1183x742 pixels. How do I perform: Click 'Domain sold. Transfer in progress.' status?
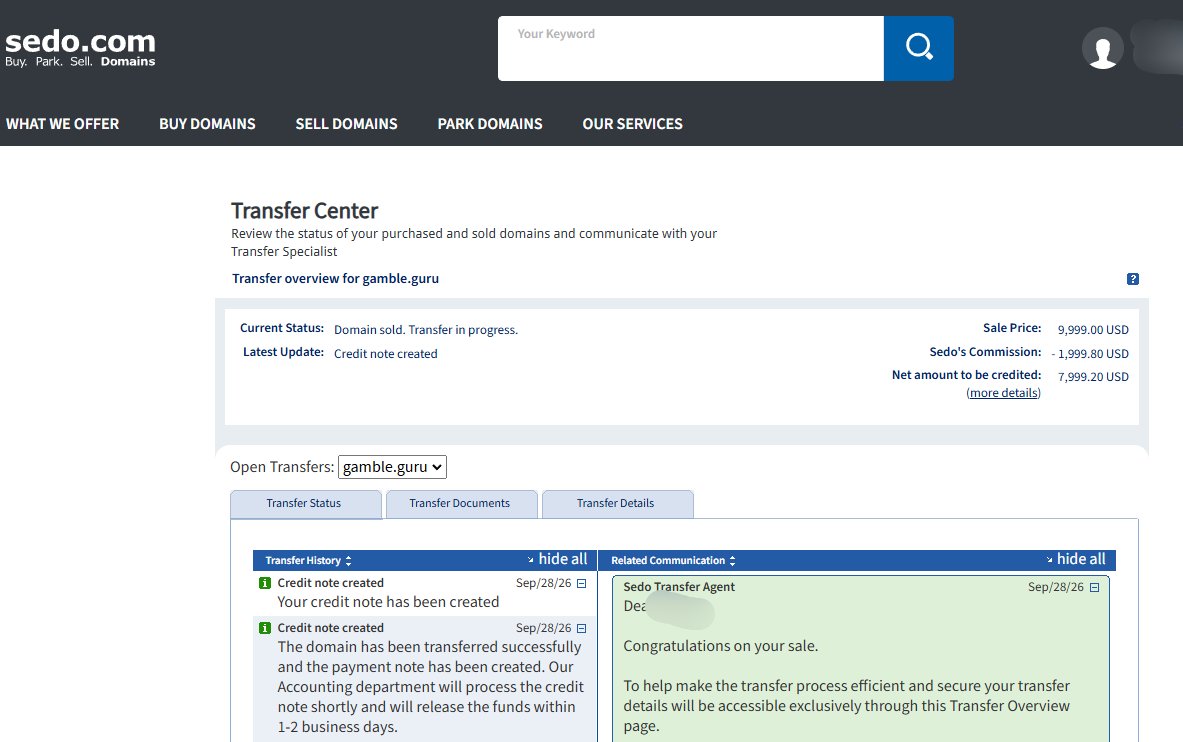pos(426,330)
